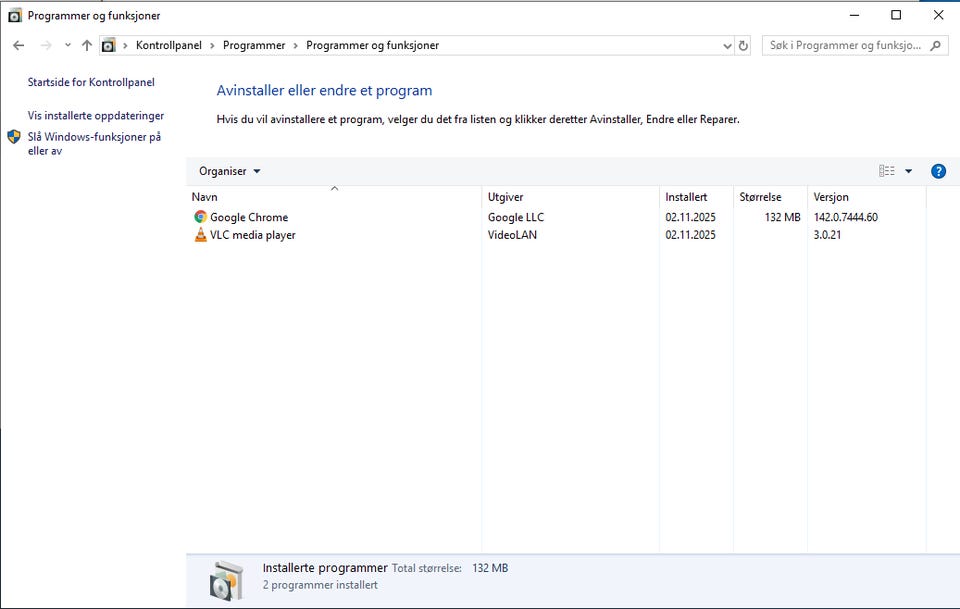Sort by the Utgiver column header
960x609 pixels.
pyautogui.click(x=571, y=197)
